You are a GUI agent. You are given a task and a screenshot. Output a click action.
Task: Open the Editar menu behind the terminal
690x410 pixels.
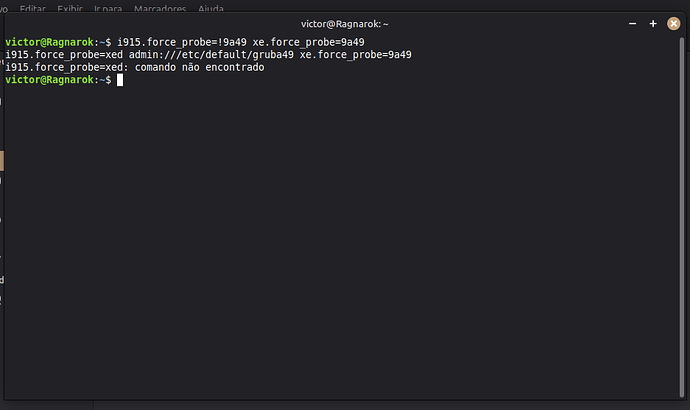33,8
